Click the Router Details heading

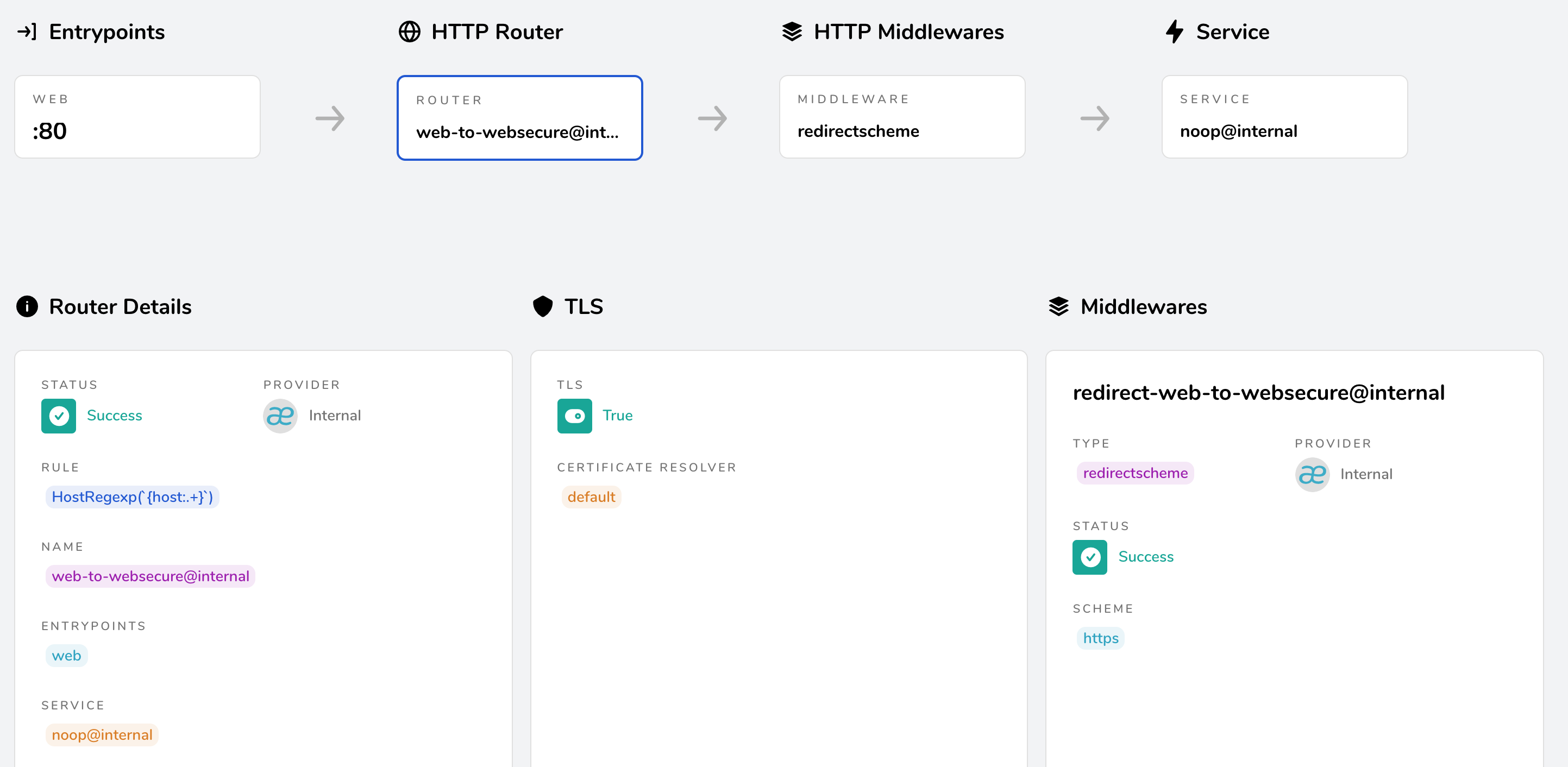pos(120,306)
